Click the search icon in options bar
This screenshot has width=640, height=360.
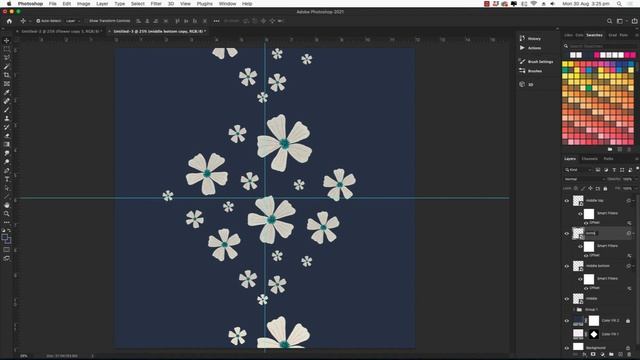point(609,21)
